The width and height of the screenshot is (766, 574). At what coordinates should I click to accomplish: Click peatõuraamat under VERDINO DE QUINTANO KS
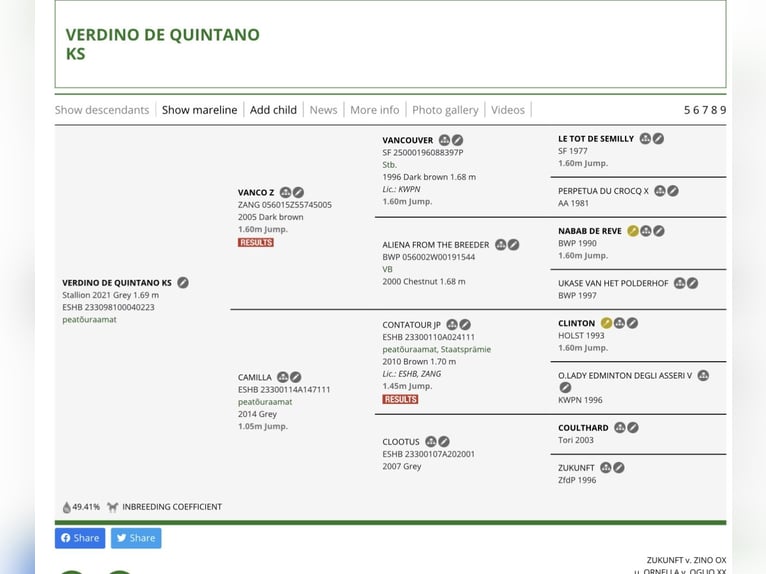pos(89,319)
